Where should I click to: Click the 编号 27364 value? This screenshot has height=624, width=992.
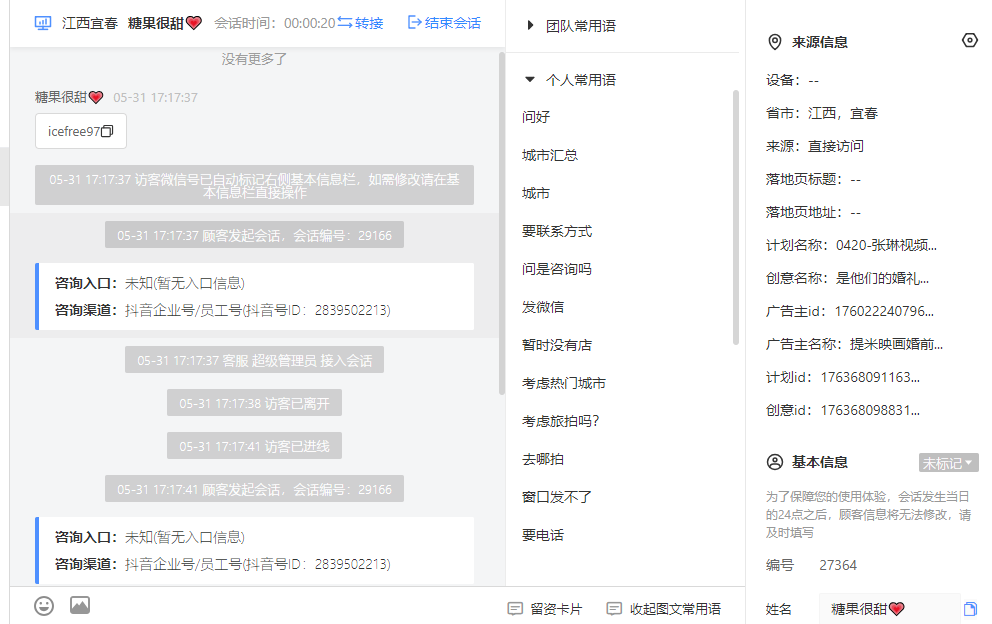point(838,565)
